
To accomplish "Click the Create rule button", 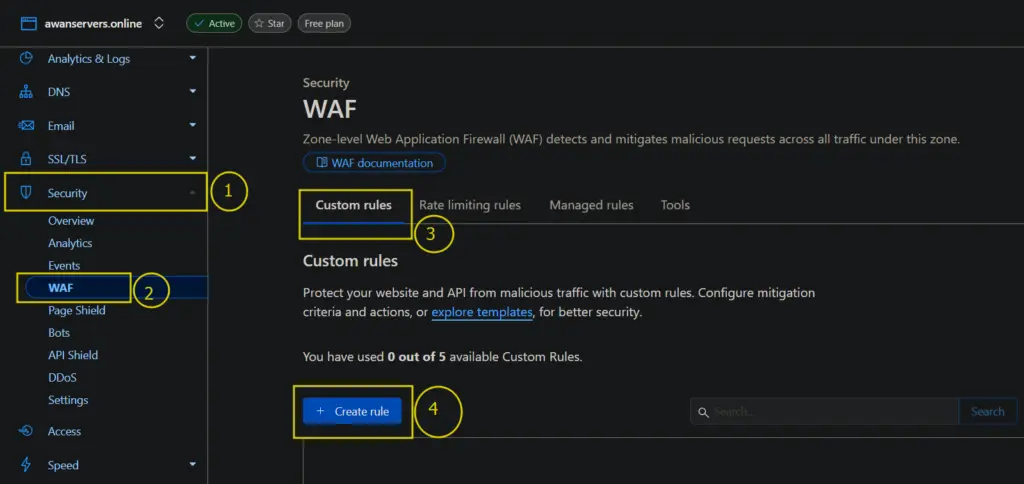I will pyautogui.click(x=352, y=411).
